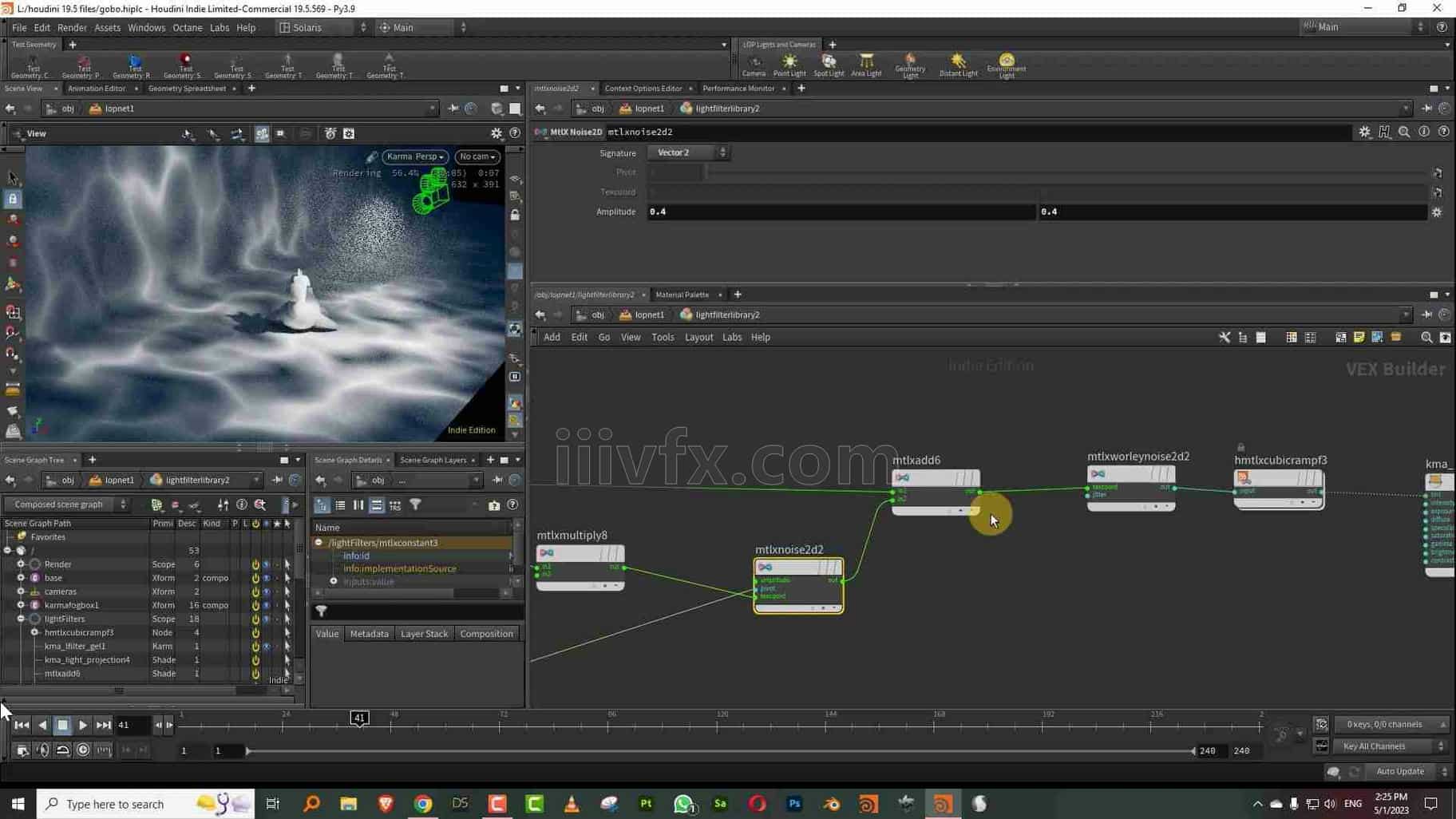The height and width of the screenshot is (819, 1456).
Task: Click scene graph tree info icon
Action: [242, 504]
